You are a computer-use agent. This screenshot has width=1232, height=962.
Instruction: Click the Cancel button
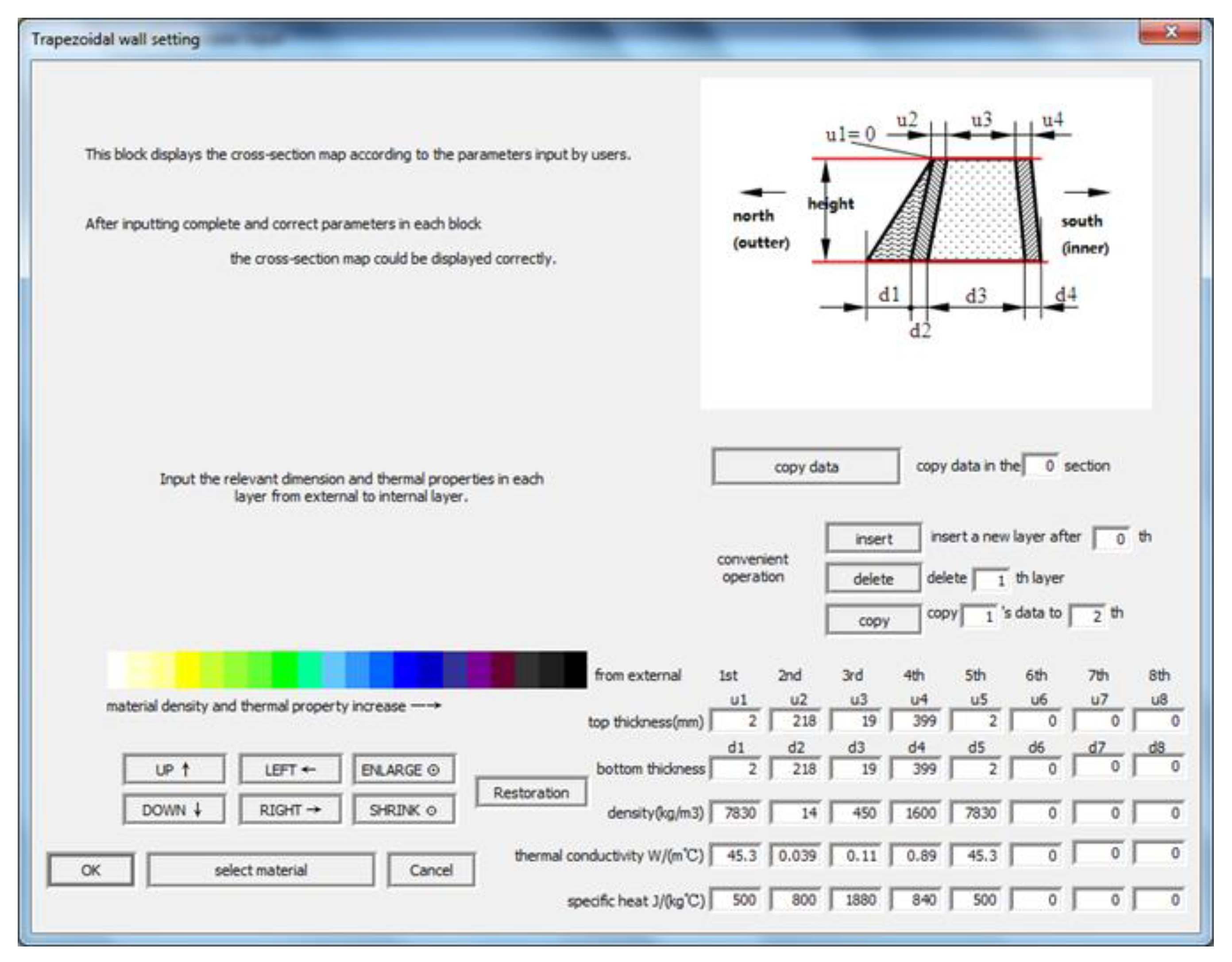coord(431,870)
